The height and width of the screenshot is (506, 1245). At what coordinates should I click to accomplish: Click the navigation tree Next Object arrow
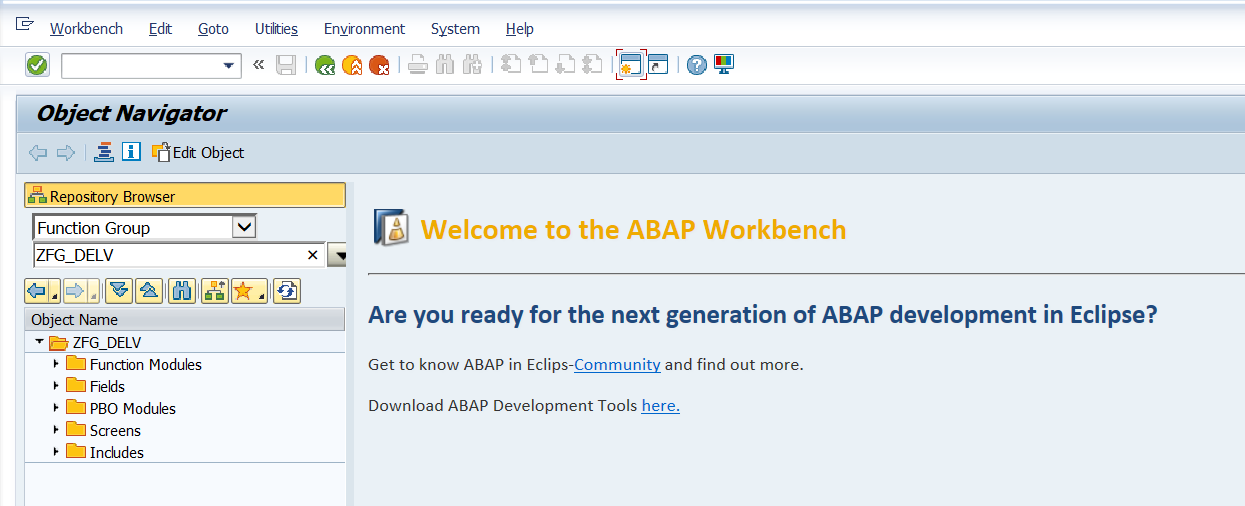(77, 291)
